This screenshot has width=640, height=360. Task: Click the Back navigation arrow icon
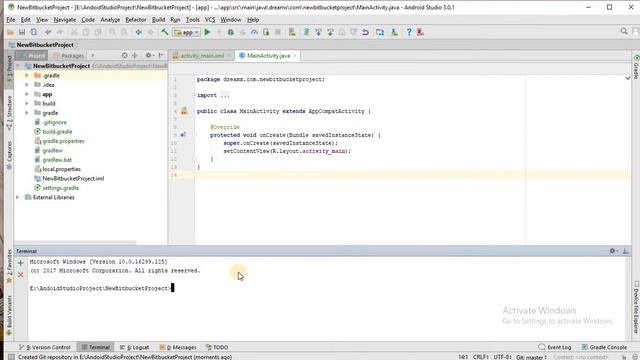point(139,32)
